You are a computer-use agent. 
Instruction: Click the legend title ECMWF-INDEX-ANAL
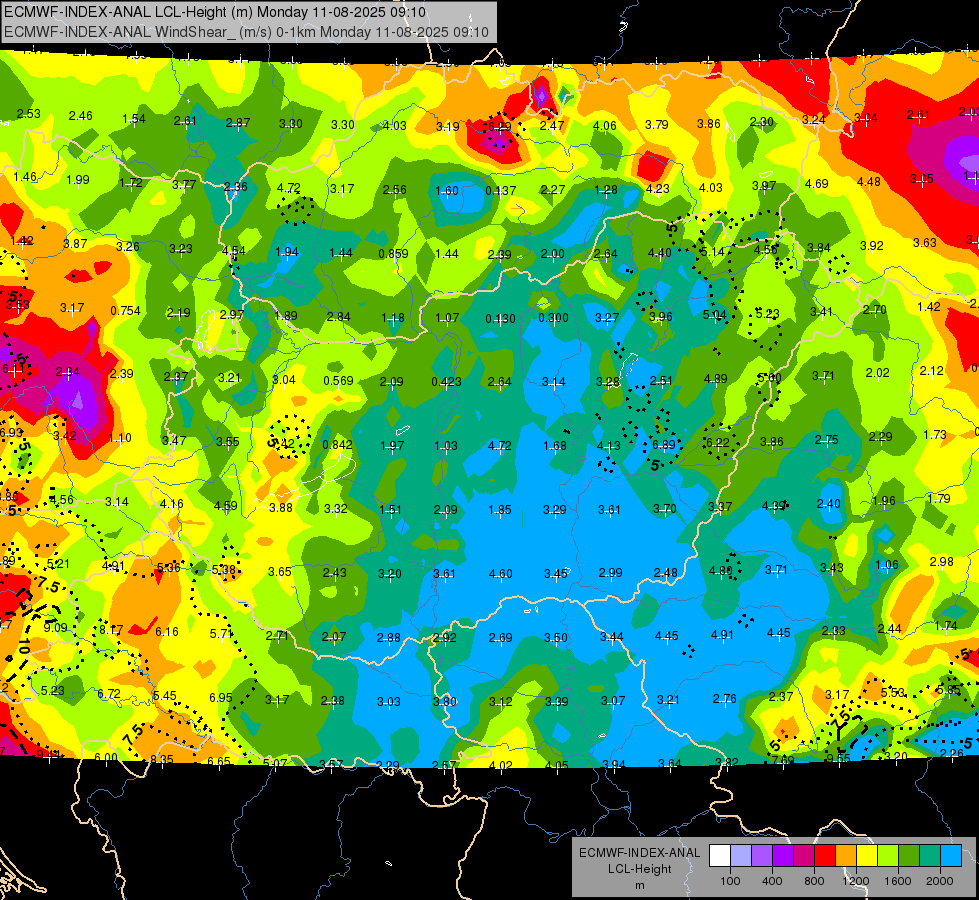(639, 853)
